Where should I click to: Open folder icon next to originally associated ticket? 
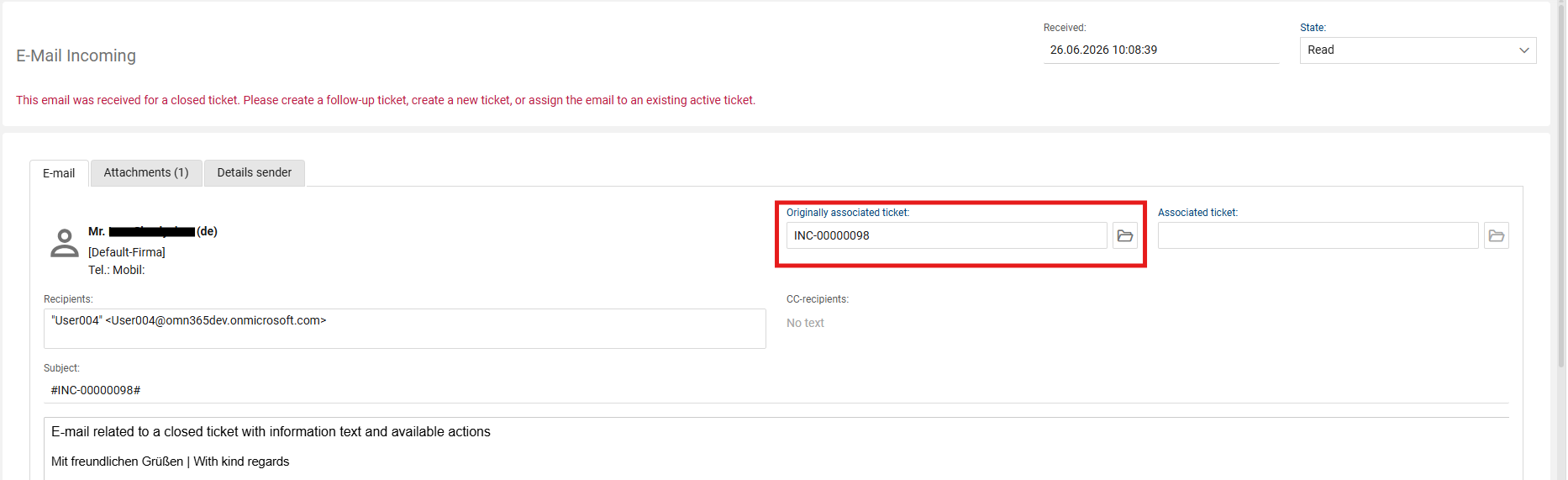click(1125, 235)
